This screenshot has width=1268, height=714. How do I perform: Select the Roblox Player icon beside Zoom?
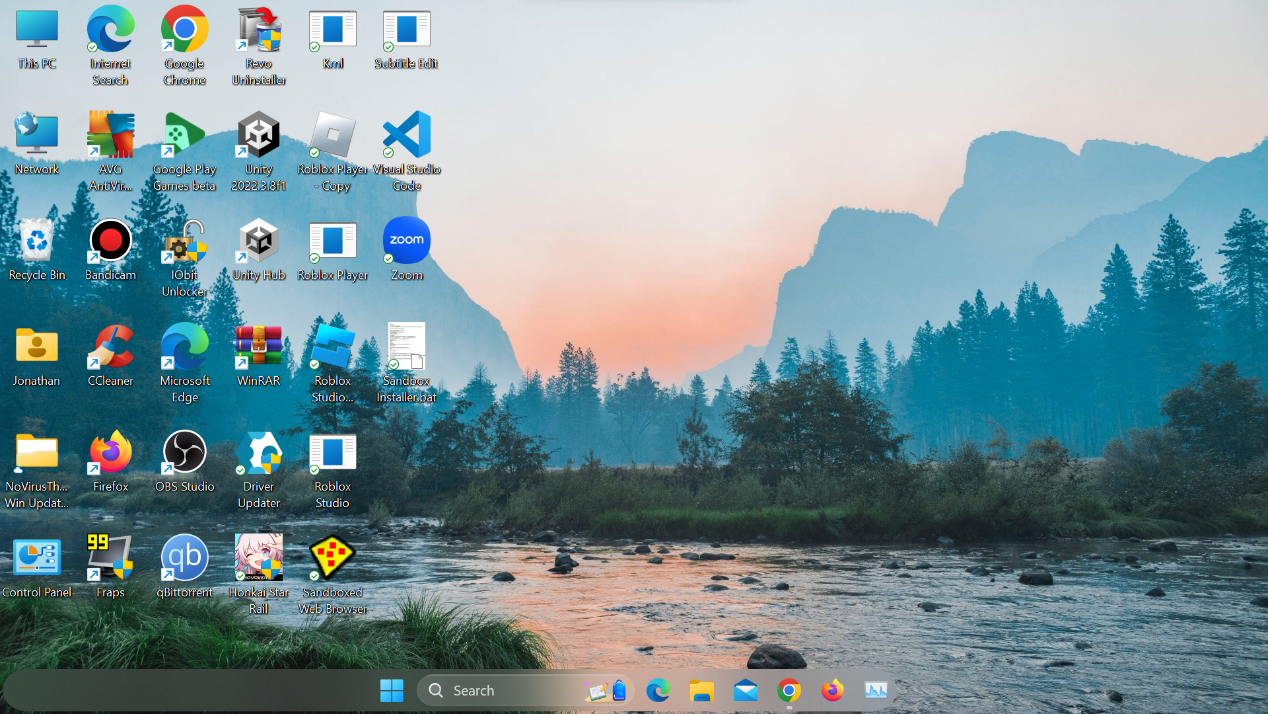[x=333, y=250]
